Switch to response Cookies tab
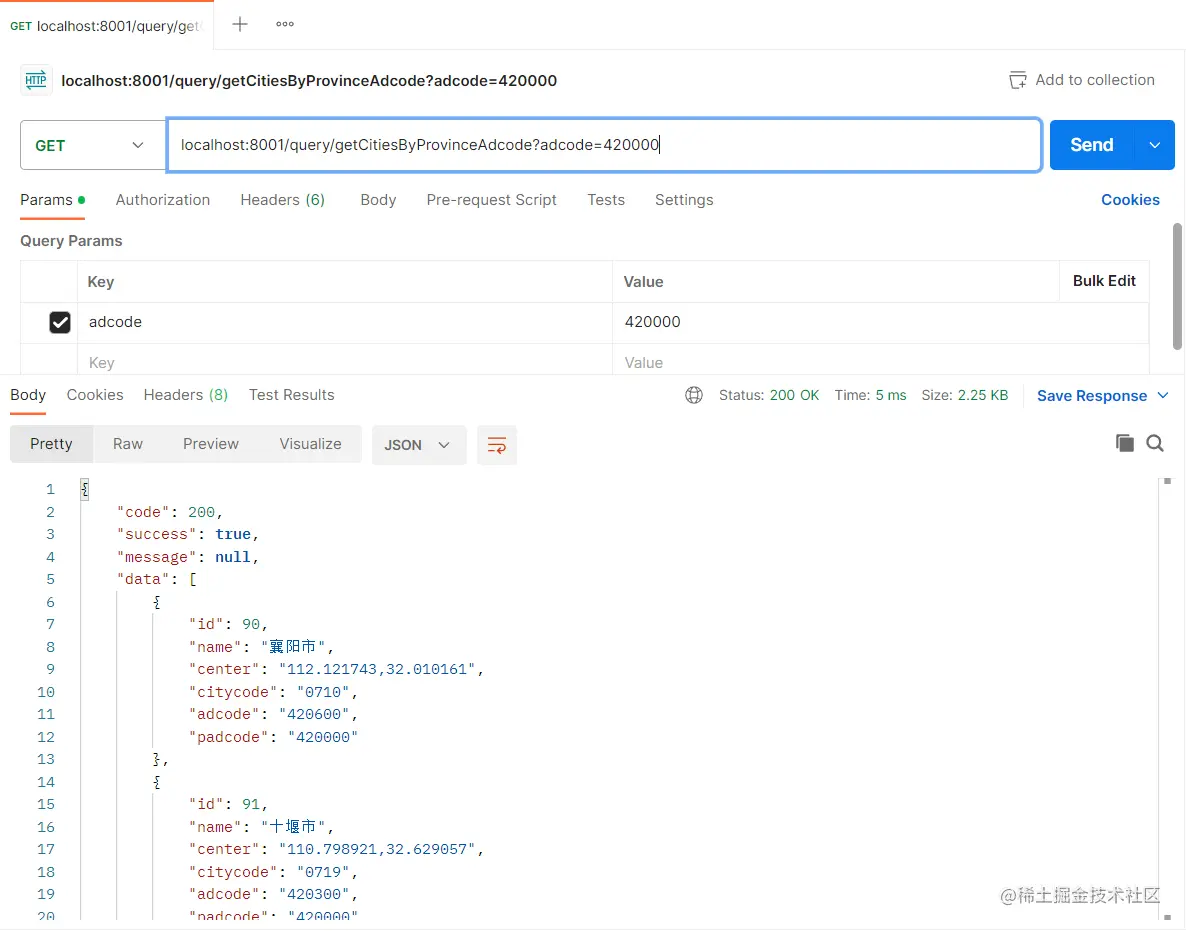This screenshot has height=931, width=1186. [x=95, y=395]
